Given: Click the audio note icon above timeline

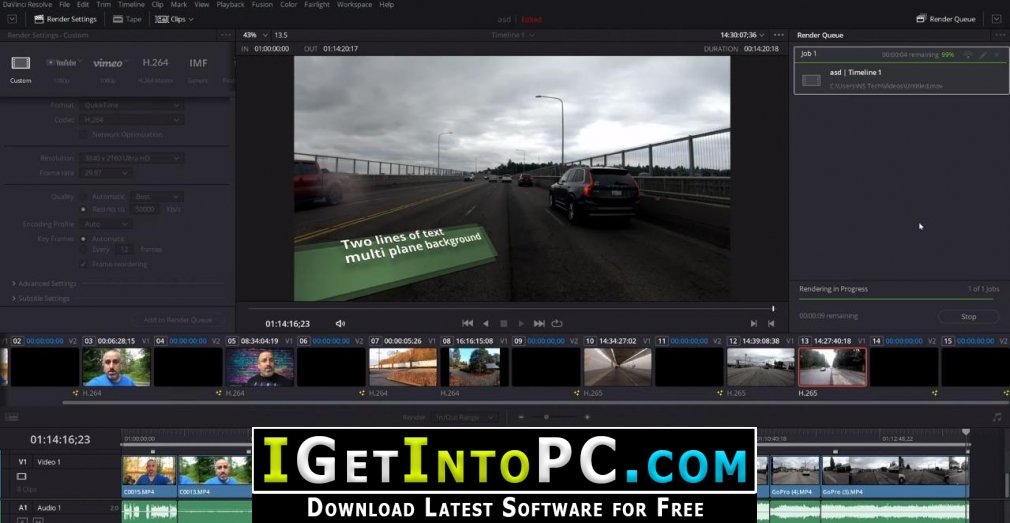Looking at the screenshot, I should point(997,417).
